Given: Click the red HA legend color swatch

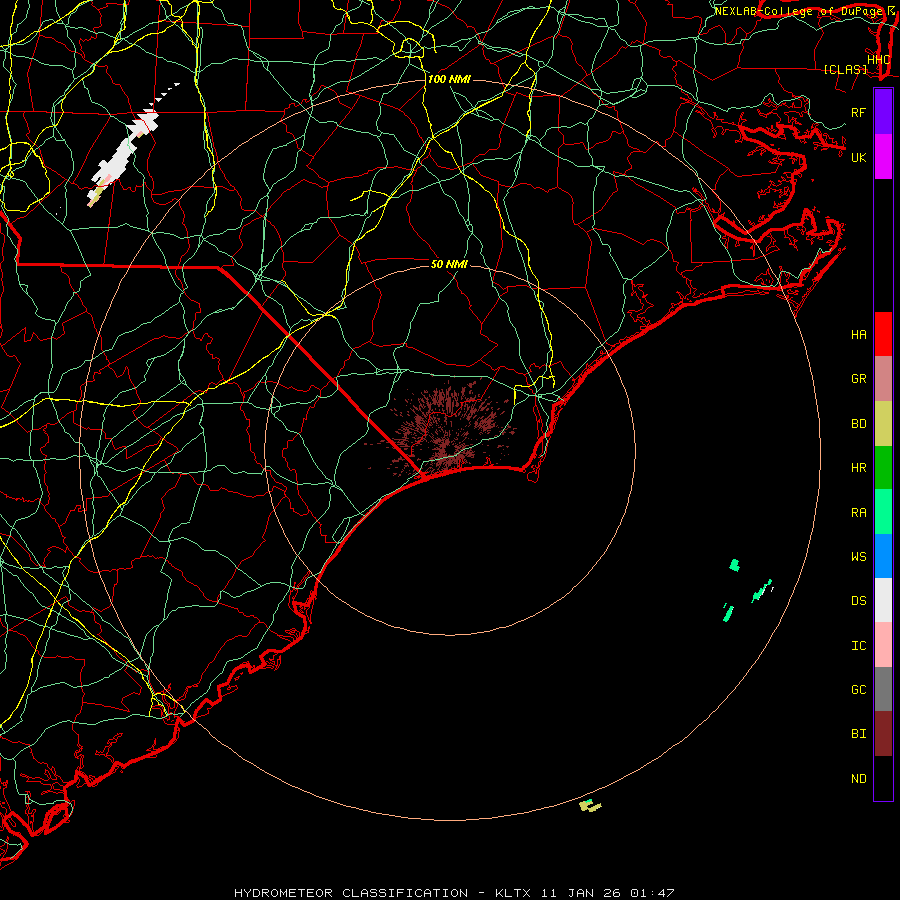Looking at the screenshot, I should (x=883, y=334).
